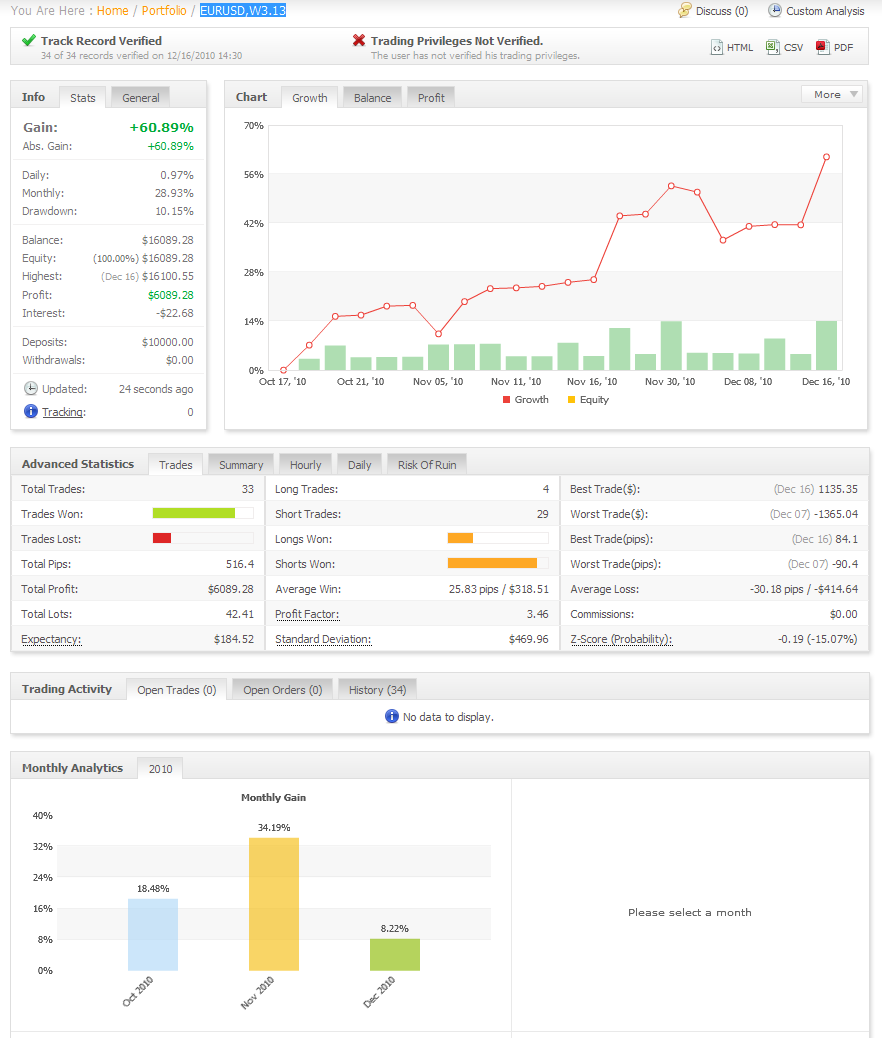
Task: Click the CSV export icon
Action: (772, 47)
